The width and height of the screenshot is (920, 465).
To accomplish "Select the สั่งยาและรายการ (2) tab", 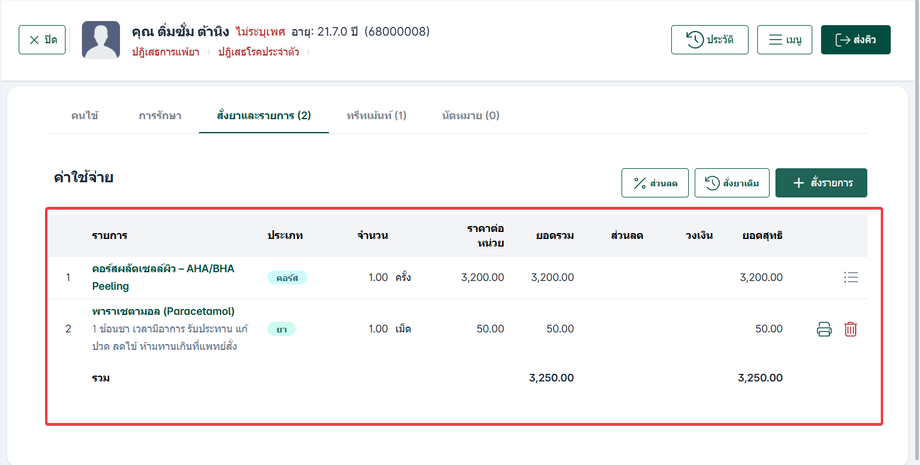I will click(263, 116).
